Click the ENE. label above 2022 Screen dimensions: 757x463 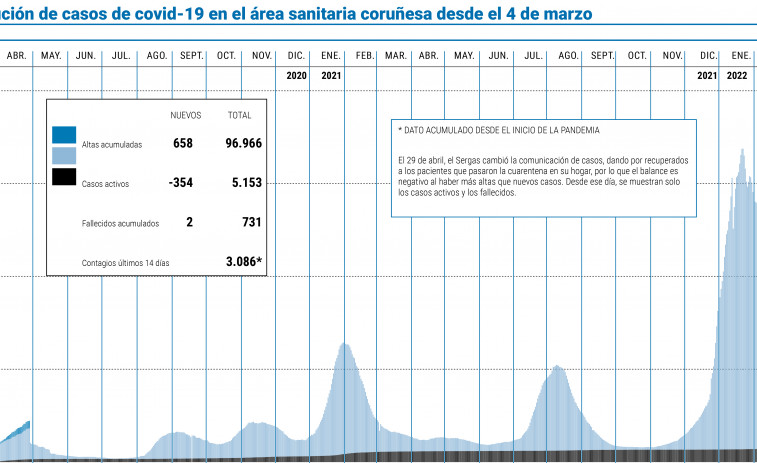click(x=741, y=56)
